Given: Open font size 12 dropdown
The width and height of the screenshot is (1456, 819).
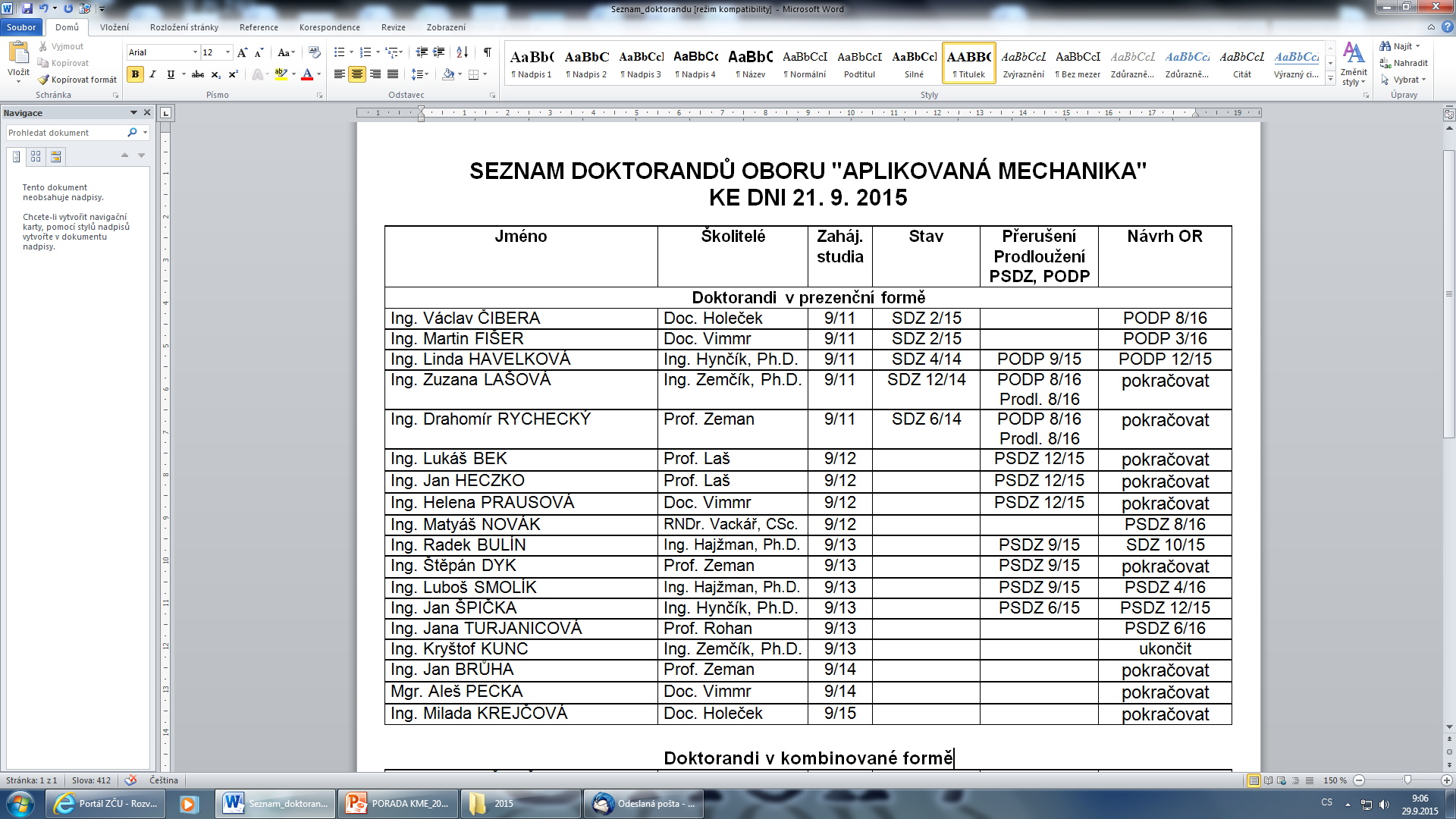Looking at the screenshot, I should [x=227, y=52].
